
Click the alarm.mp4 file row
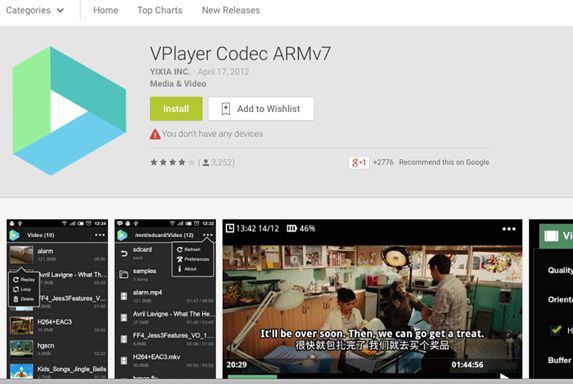point(165,296)
